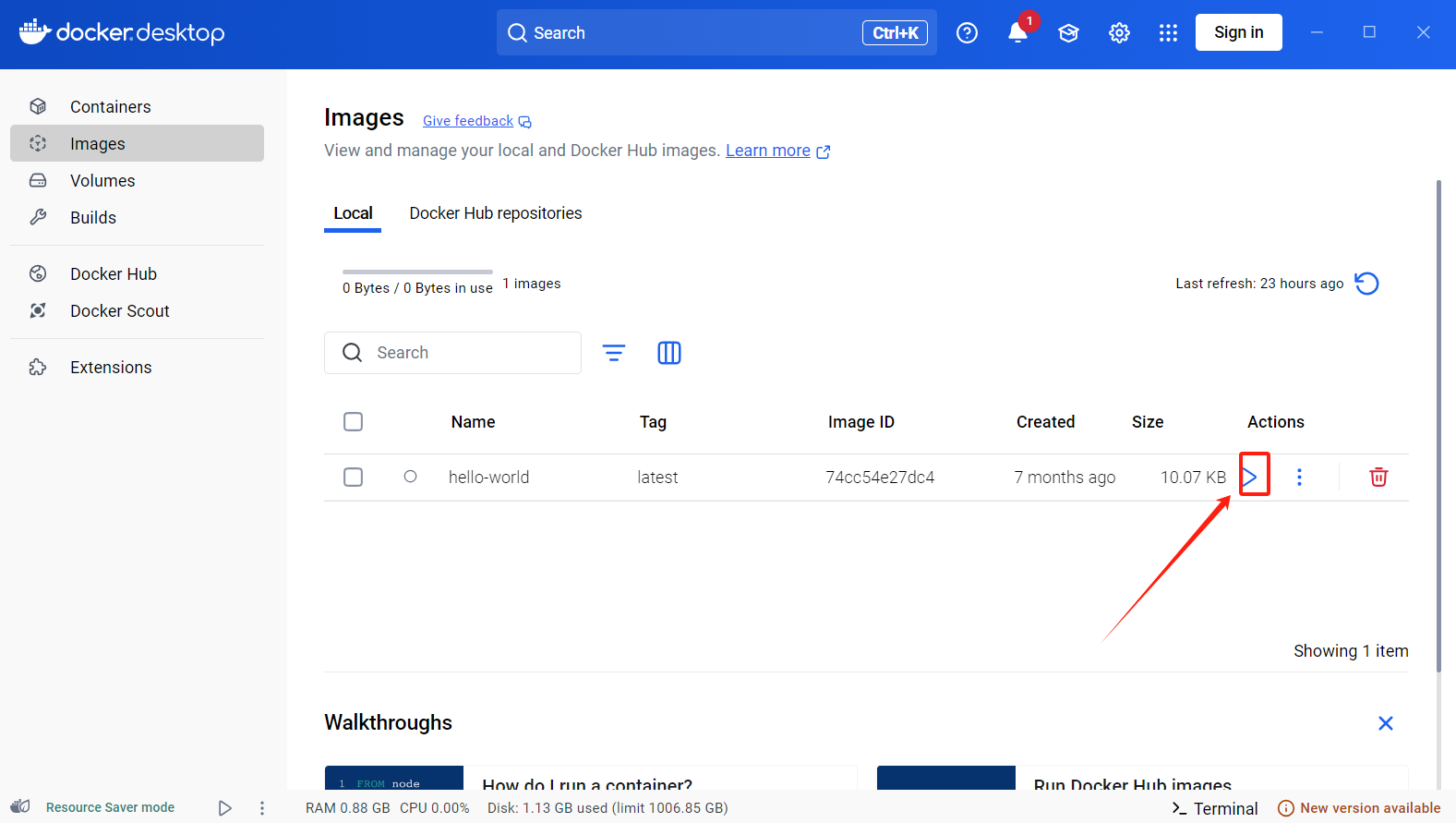Open Builds in the sidebar
The width and height of the screenshot is (1456, 823).
coord(137,217)
